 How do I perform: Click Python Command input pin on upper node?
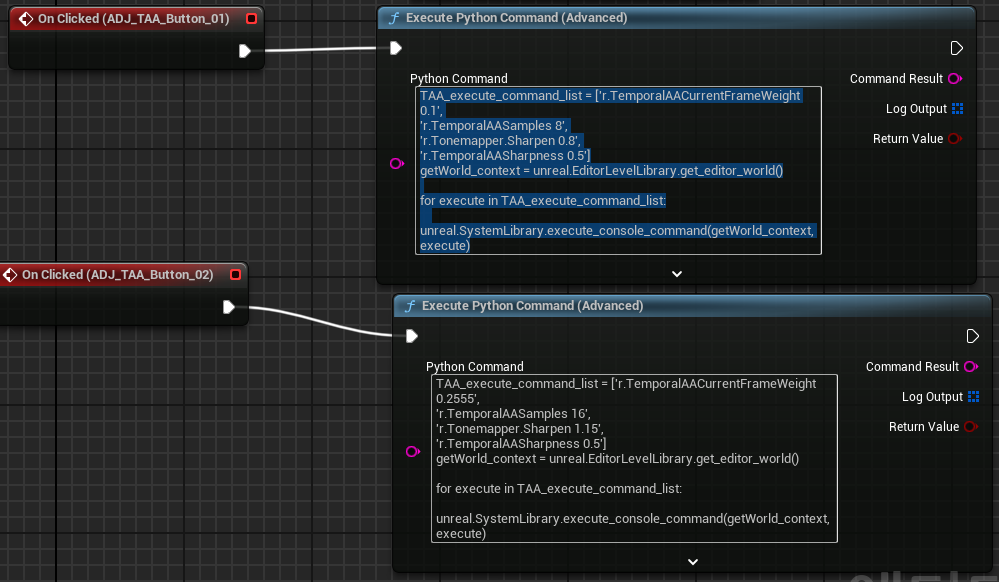[397, 164]
